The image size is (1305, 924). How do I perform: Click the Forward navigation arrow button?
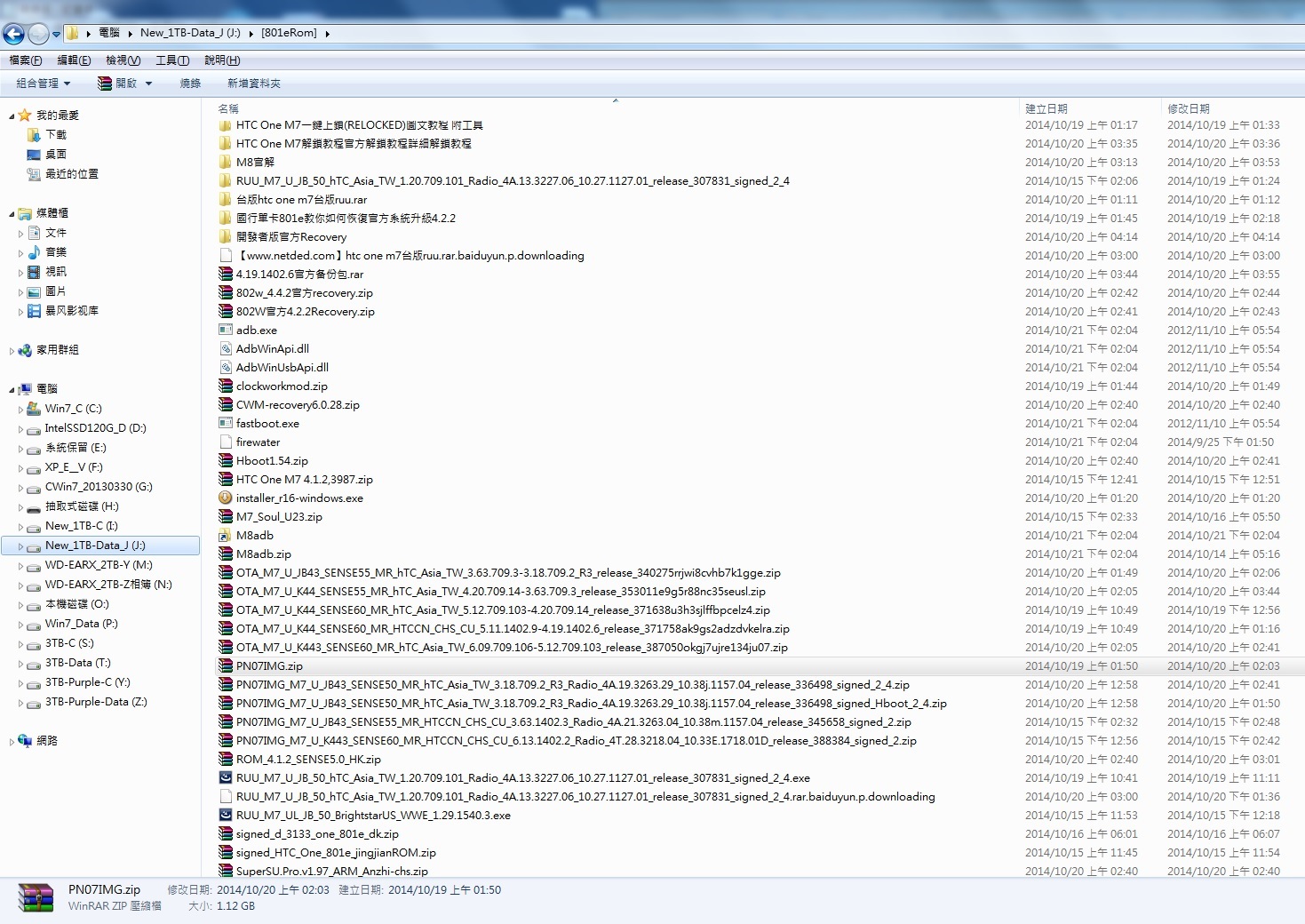(x=38, y=34)
